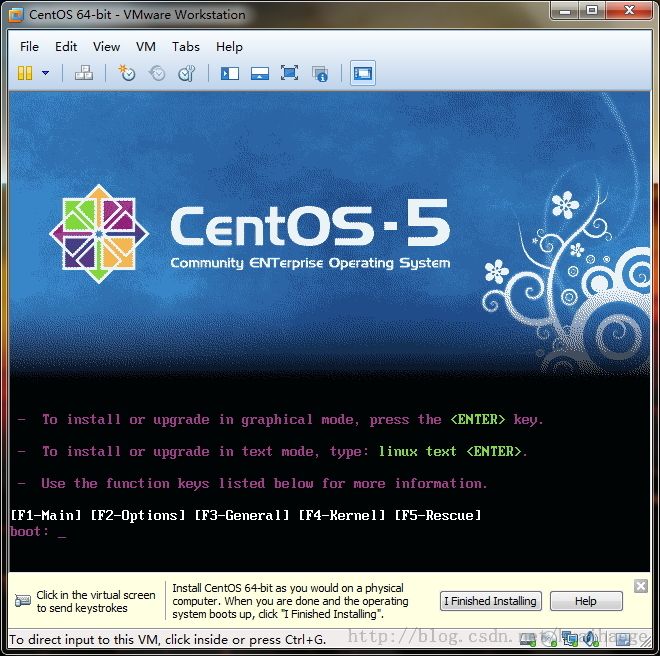
Task: Click the network adapter status icon
Action: coord(570,639)
